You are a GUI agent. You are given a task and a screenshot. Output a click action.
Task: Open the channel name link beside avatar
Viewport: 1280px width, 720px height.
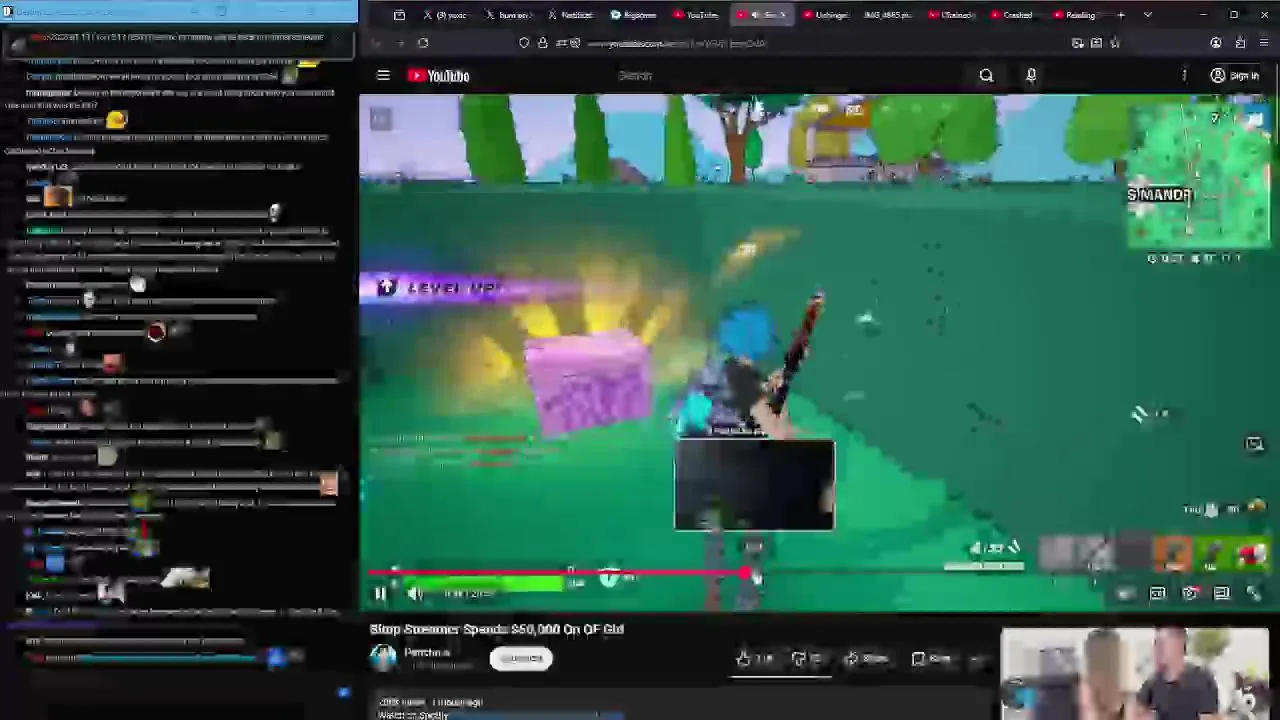coord(427,652)
